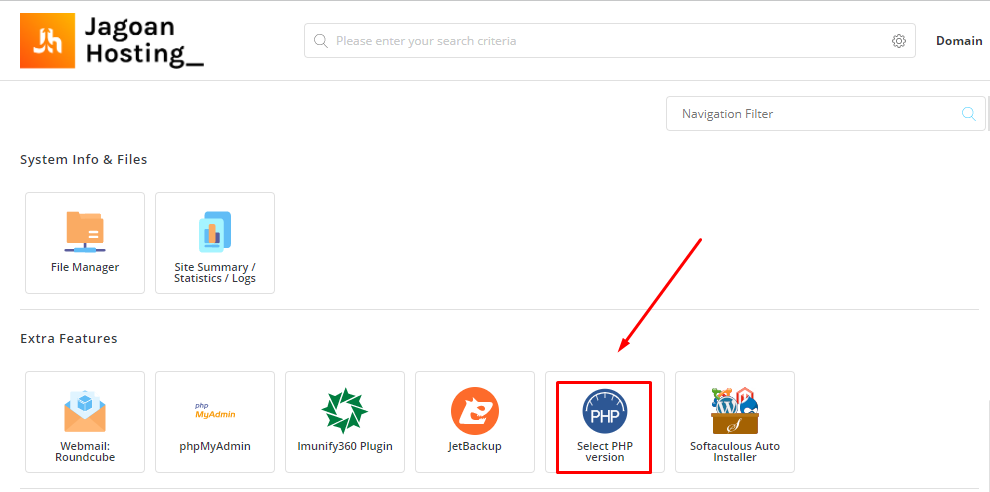Open the Webmail: Roundcube icon
Screen dimensions: 990x492
[x=85, y=411]
